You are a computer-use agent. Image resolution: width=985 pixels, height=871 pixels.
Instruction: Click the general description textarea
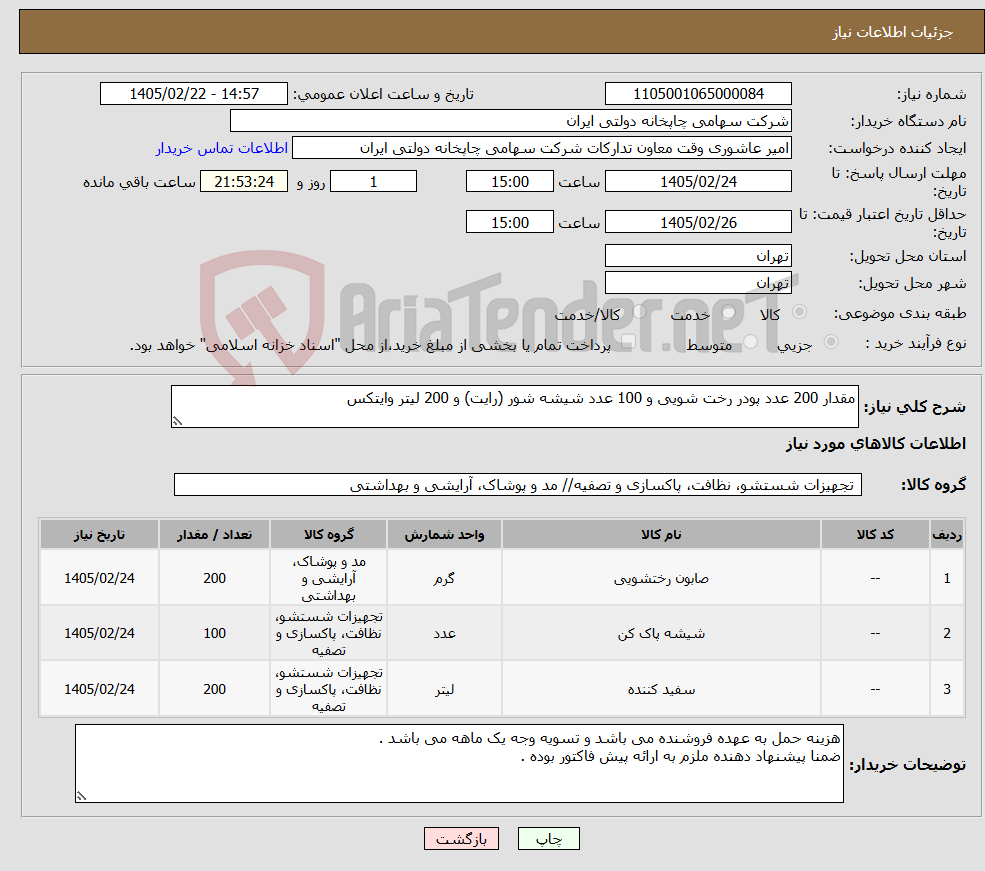pyautogui.click(x=514, y=406)
